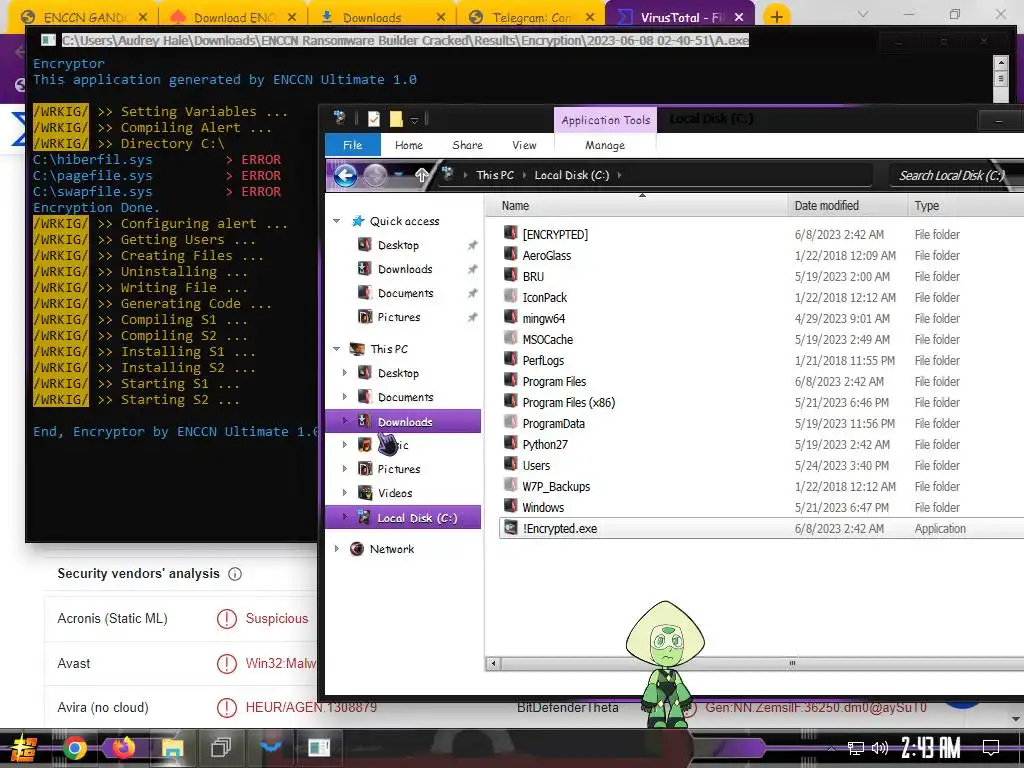Click the Explorer up-one-level arrow
1024x768 pixels.
422,175
